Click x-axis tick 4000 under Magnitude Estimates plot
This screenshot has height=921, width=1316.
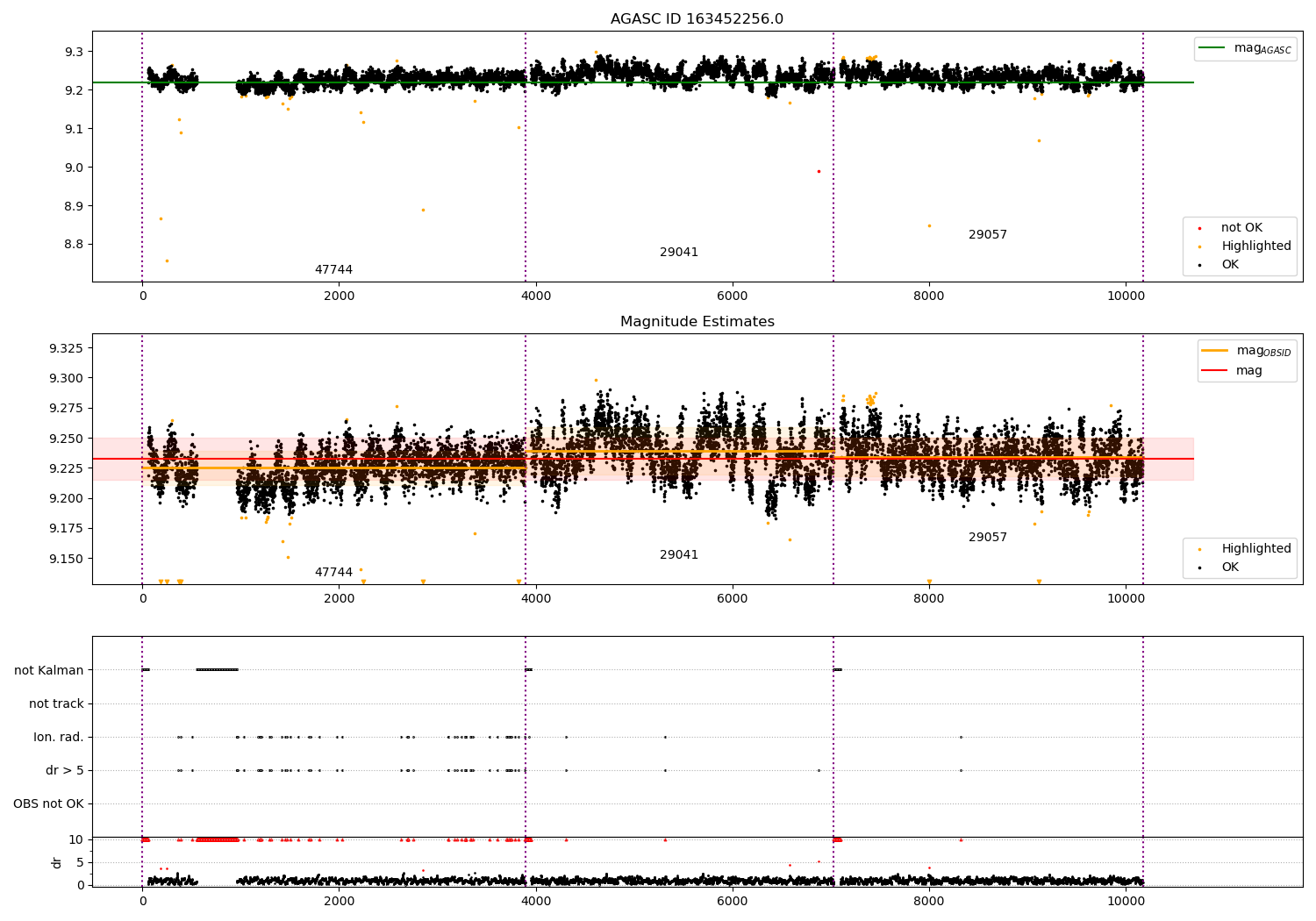tap(536, 598)
